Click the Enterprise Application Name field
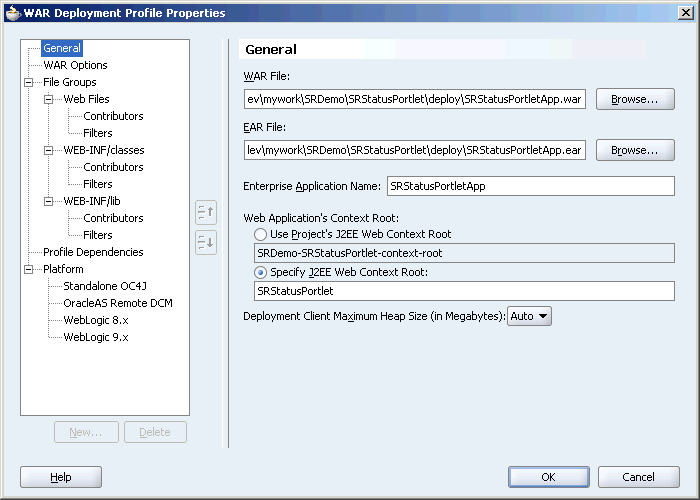 [x=530, y=186]
